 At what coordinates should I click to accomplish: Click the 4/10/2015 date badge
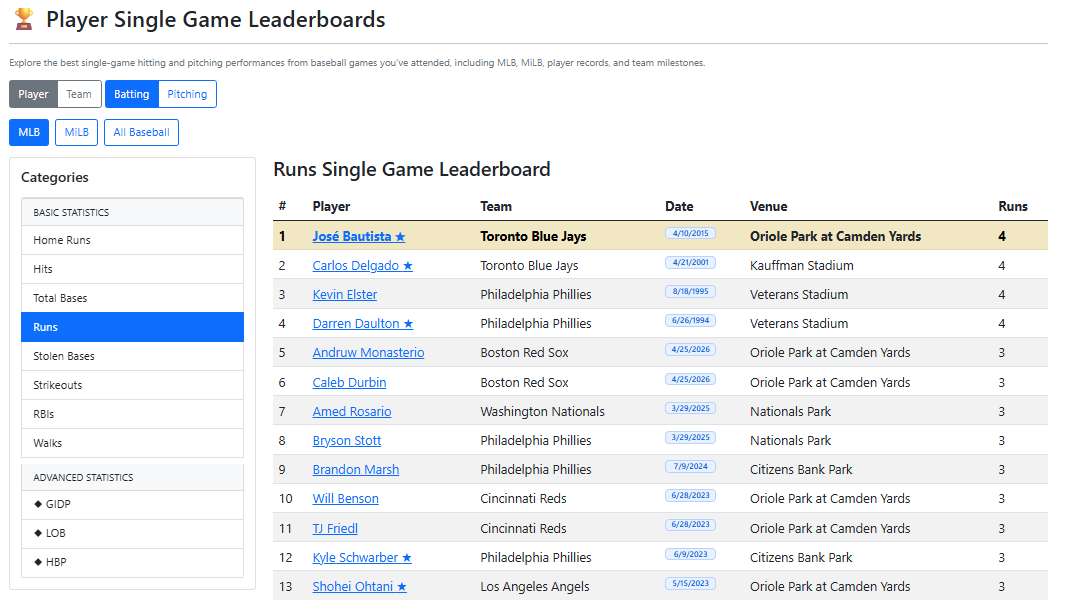[690, 233]
